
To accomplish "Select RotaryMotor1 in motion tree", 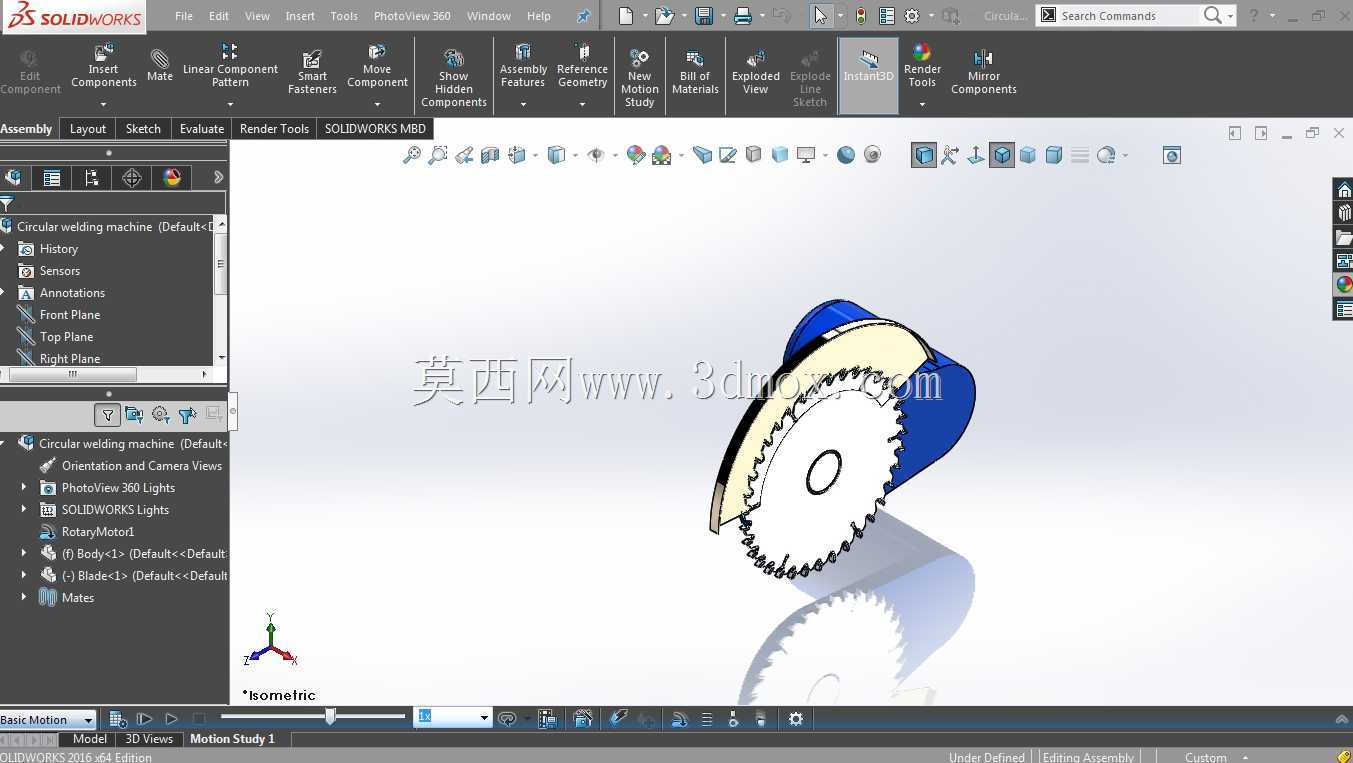I will tap(97, 531).
